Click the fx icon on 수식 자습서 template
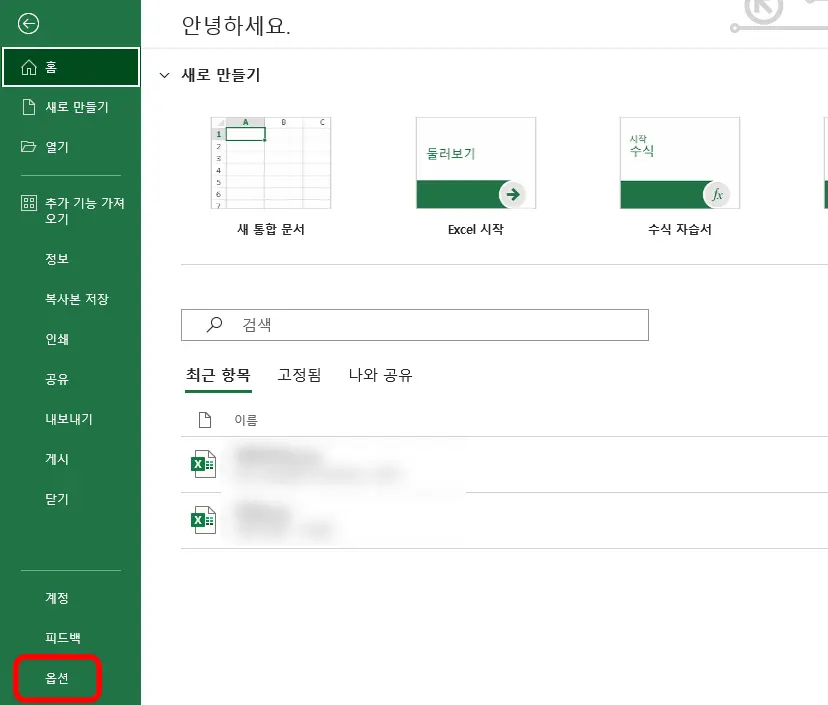828x705 pixels. pyautogui.click(x=717, y=196)
